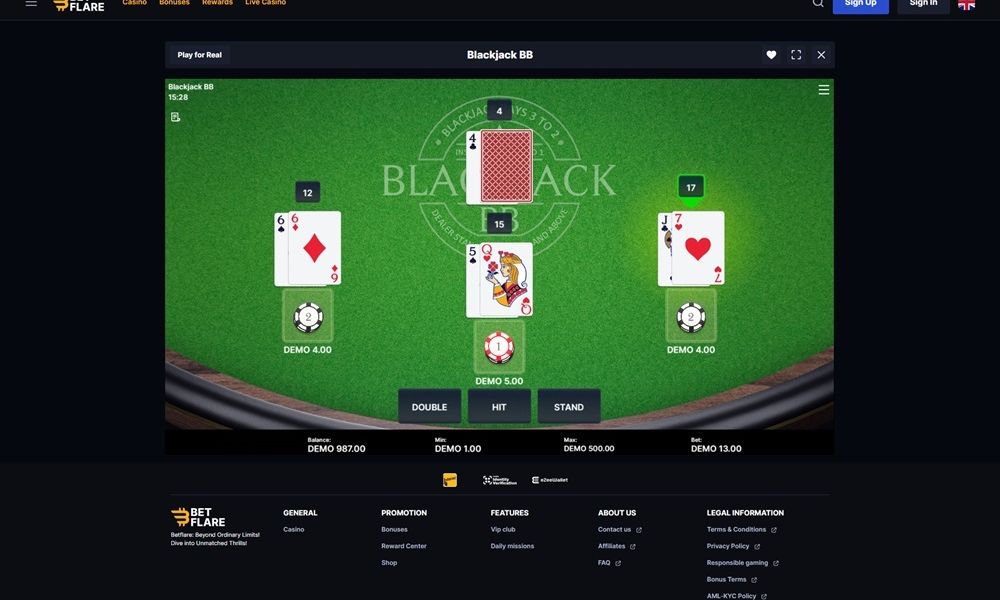This screenshot has width=1000, height=600.
Task: Add Blackjack BB to favorites with heart icon
Action: [x=771, y=55]
